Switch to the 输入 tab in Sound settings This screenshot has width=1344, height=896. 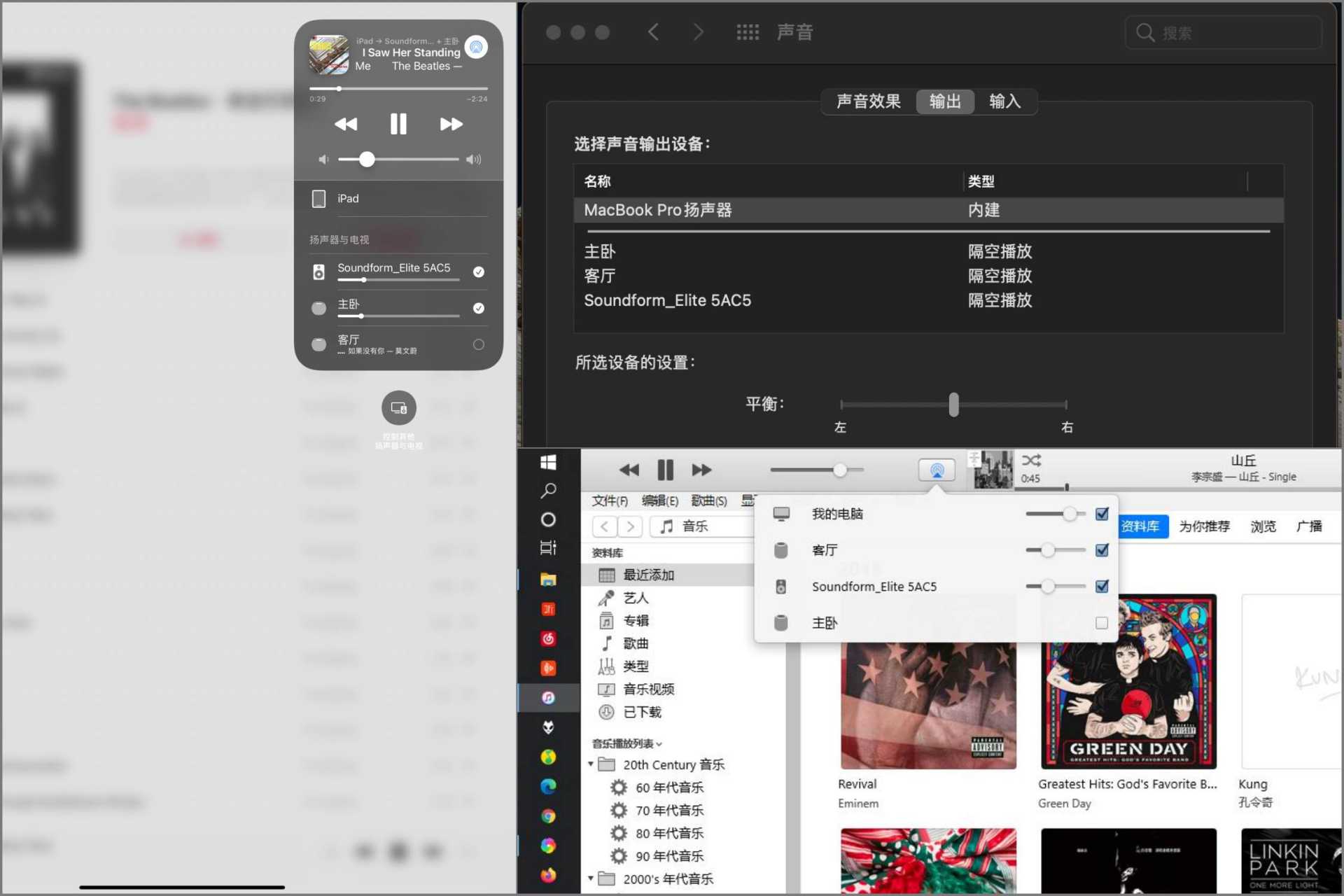tap(1005, 101)
